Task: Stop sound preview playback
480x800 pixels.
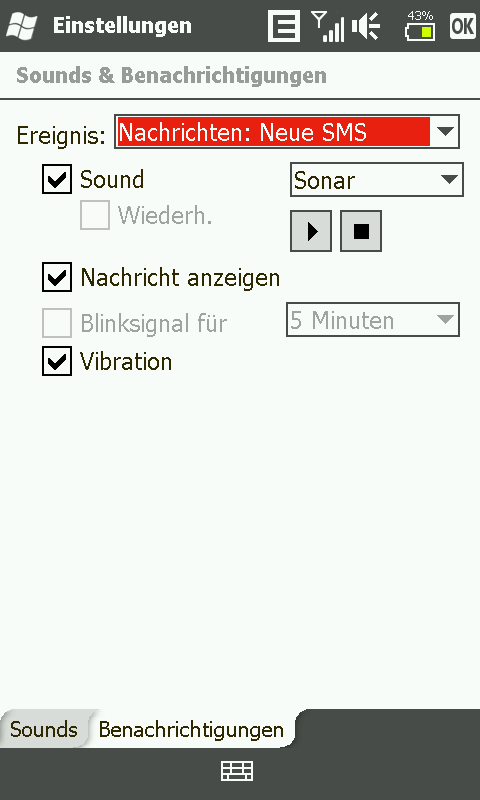Action: coord(361,231)
